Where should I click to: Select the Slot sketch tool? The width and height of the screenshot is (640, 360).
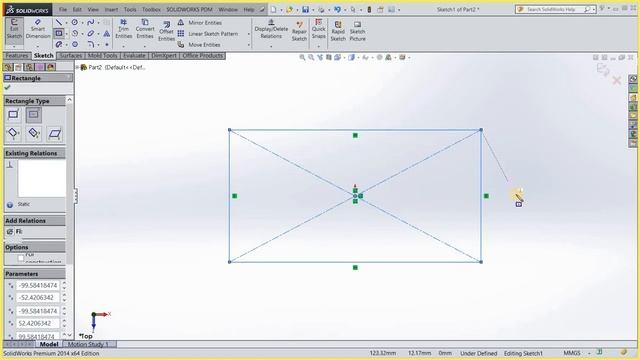(x=59, y=44)
